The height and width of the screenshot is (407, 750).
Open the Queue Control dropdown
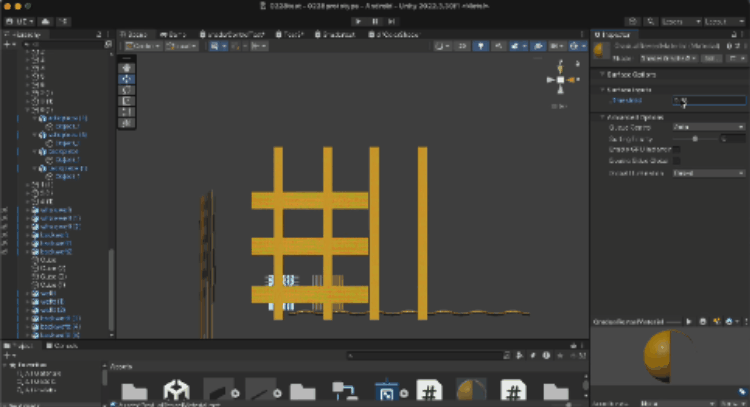709,127
